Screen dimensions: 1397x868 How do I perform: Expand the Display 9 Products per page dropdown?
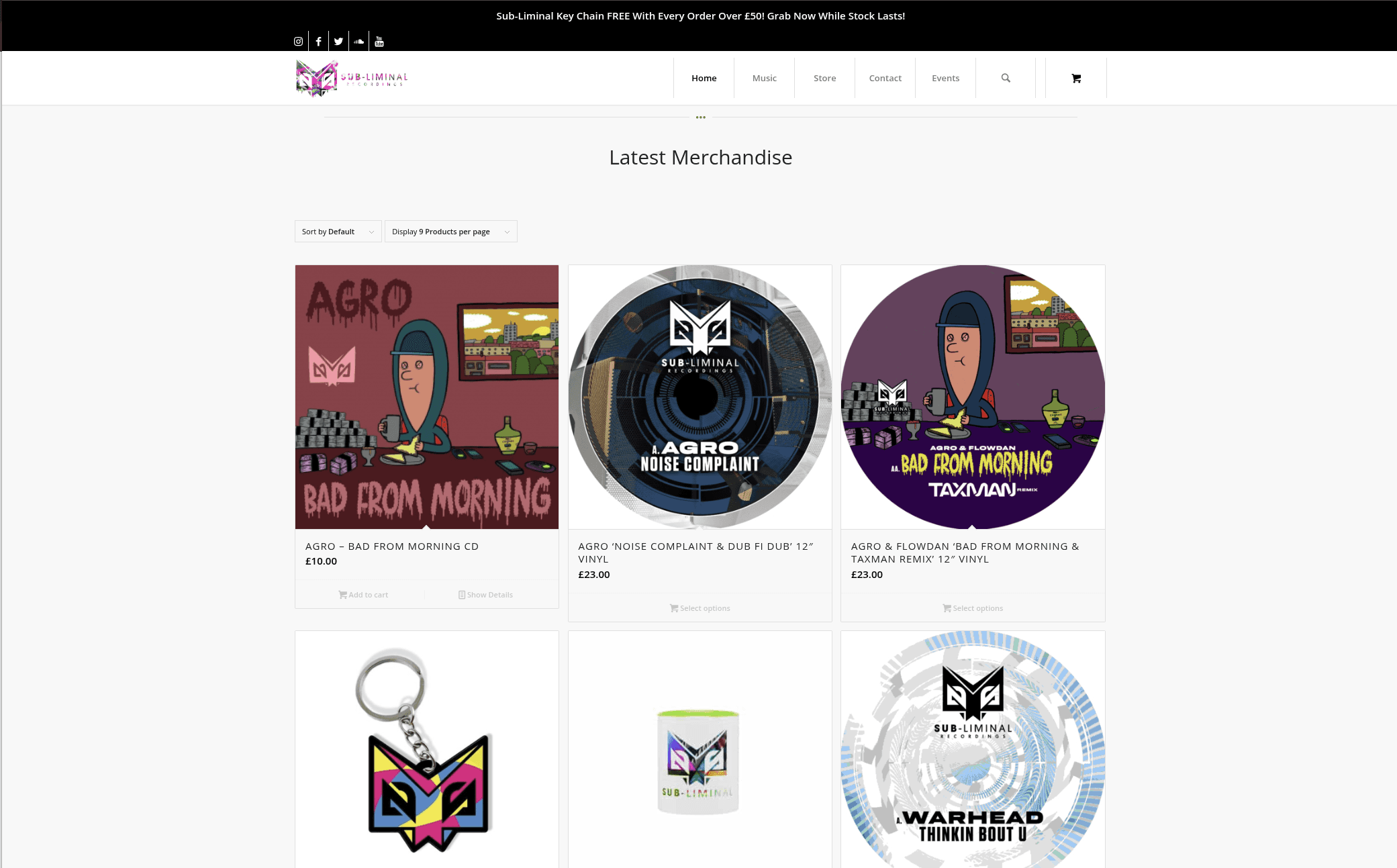tap(451, 232)
